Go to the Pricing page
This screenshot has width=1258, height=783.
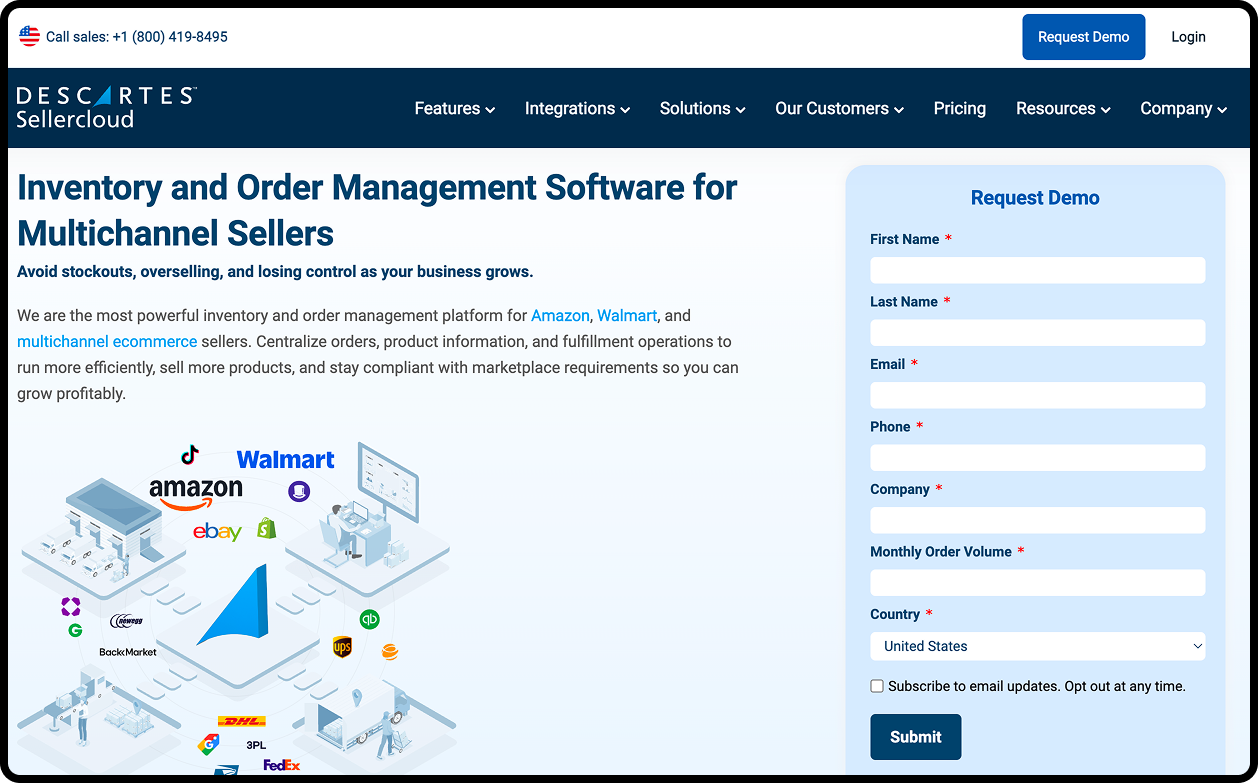click(960, 108)
